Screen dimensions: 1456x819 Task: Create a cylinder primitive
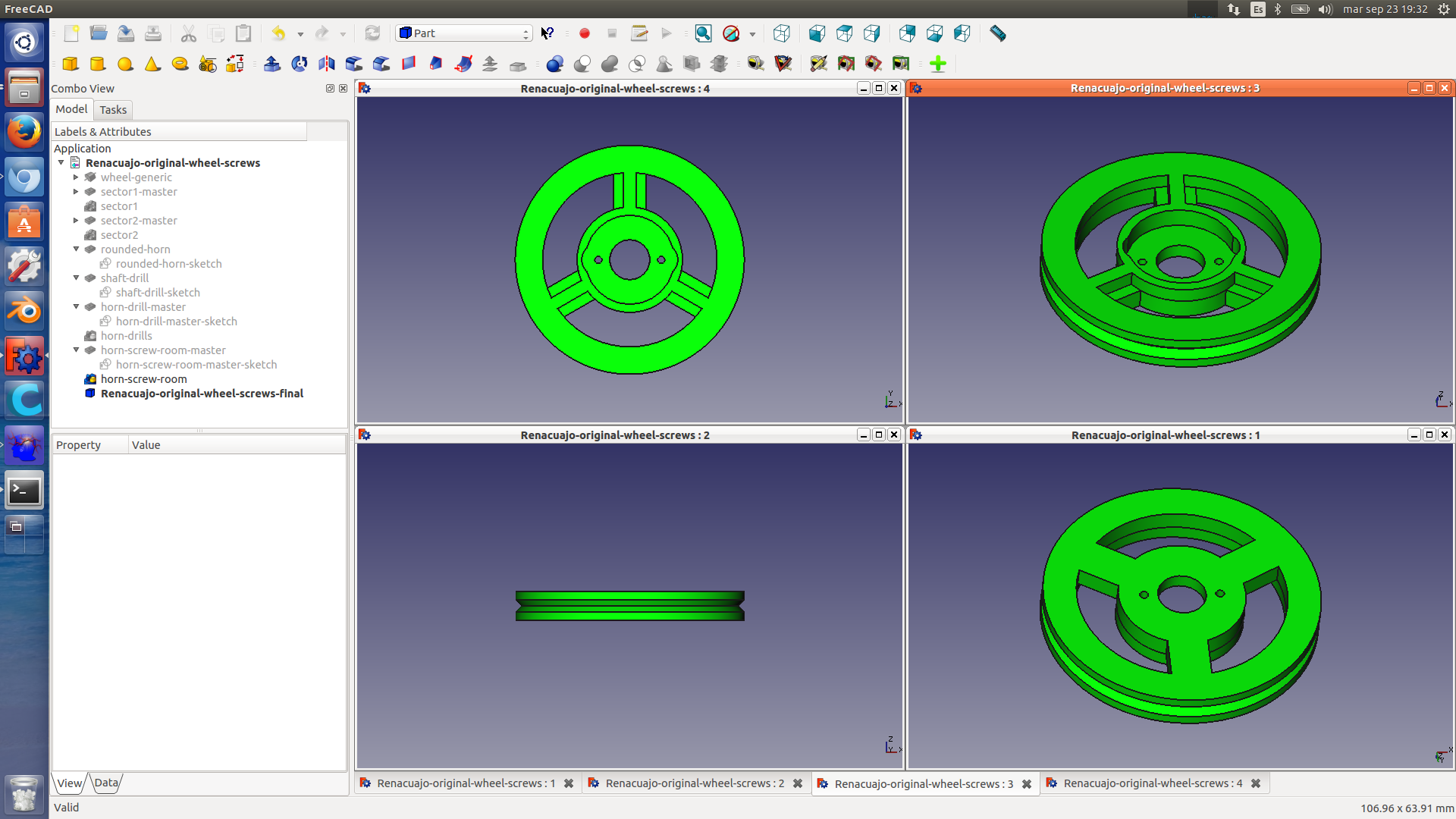click(x=97, y=64)
